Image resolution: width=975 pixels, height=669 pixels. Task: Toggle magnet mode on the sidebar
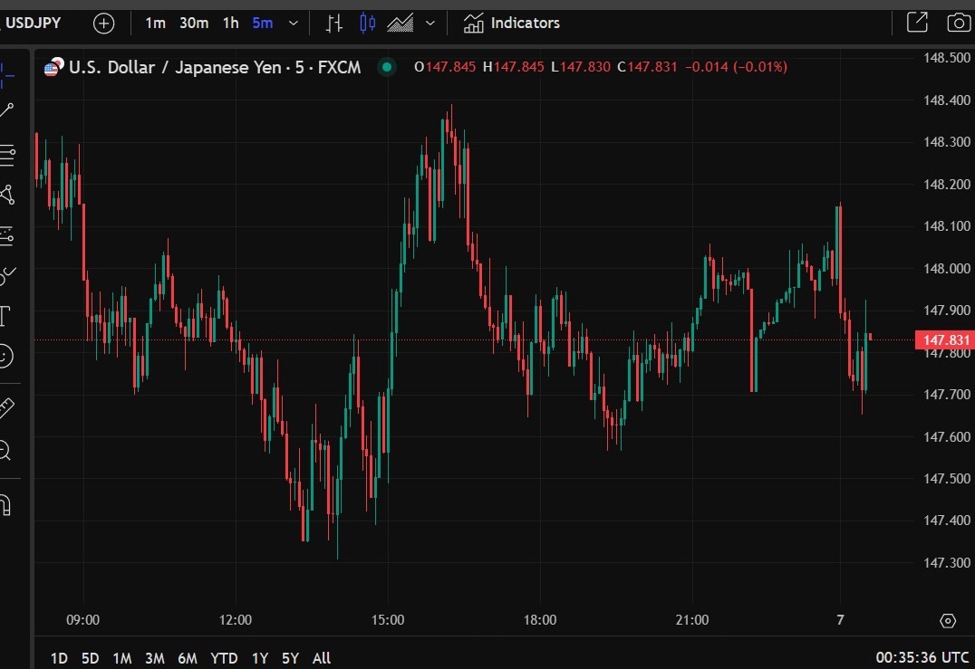(x=5, y=504)
